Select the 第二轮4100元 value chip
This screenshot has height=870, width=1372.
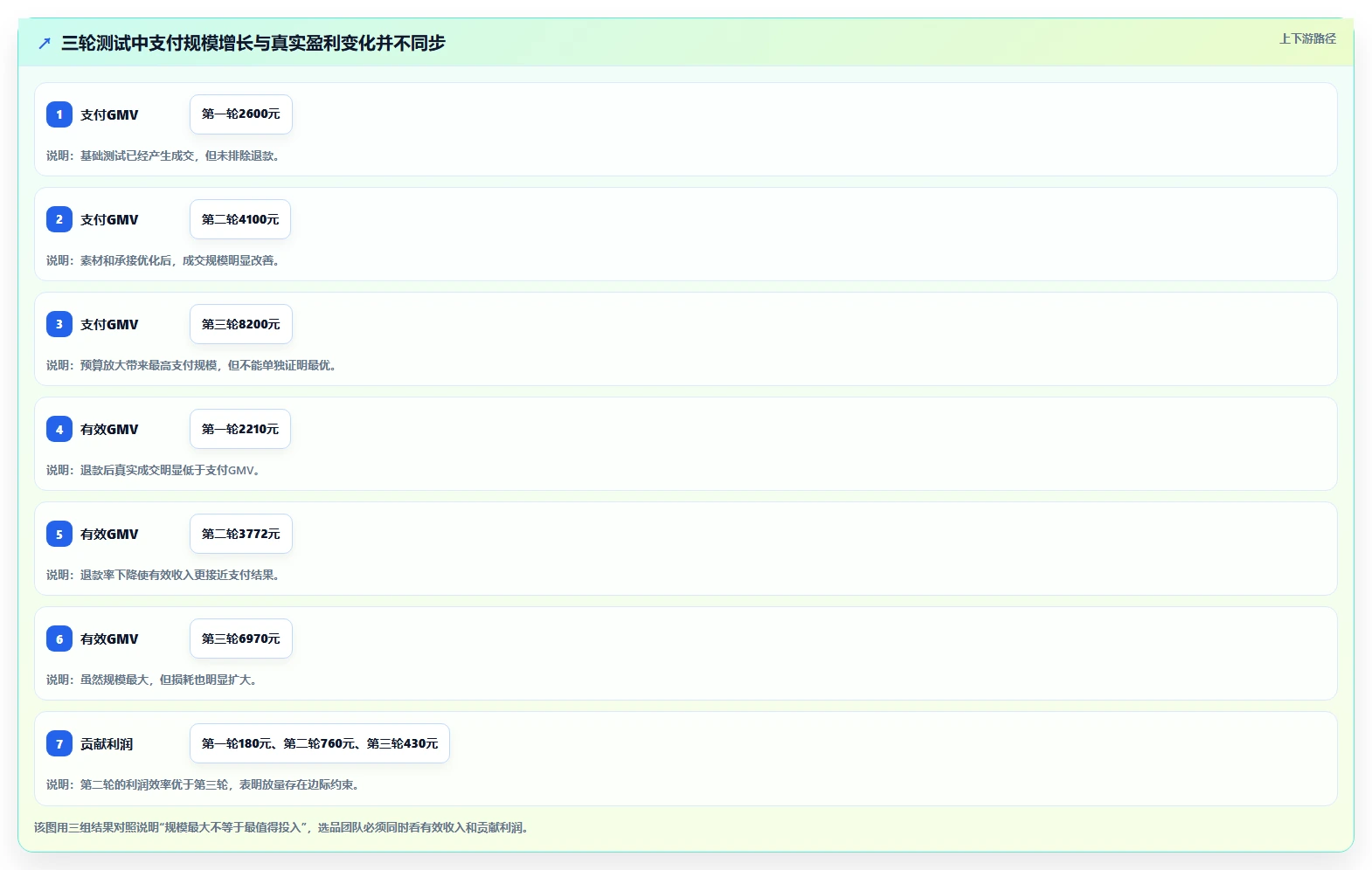tap(240, 219)
